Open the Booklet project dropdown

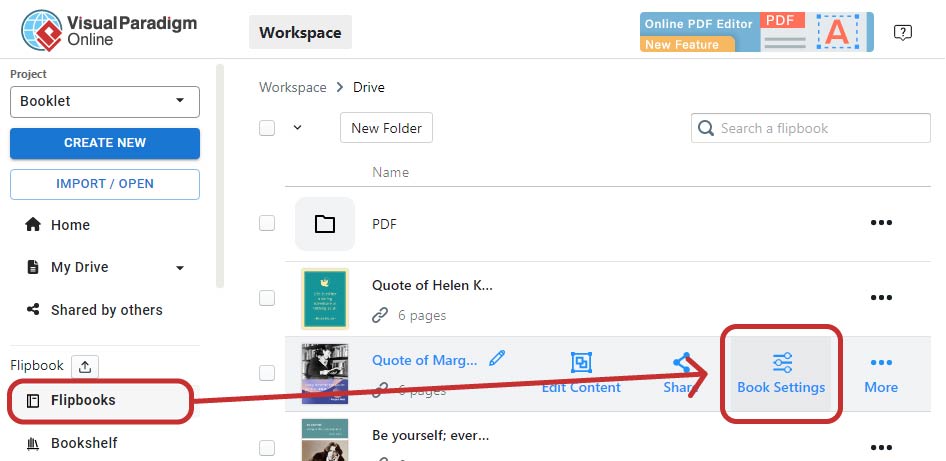tap(104, 101)
